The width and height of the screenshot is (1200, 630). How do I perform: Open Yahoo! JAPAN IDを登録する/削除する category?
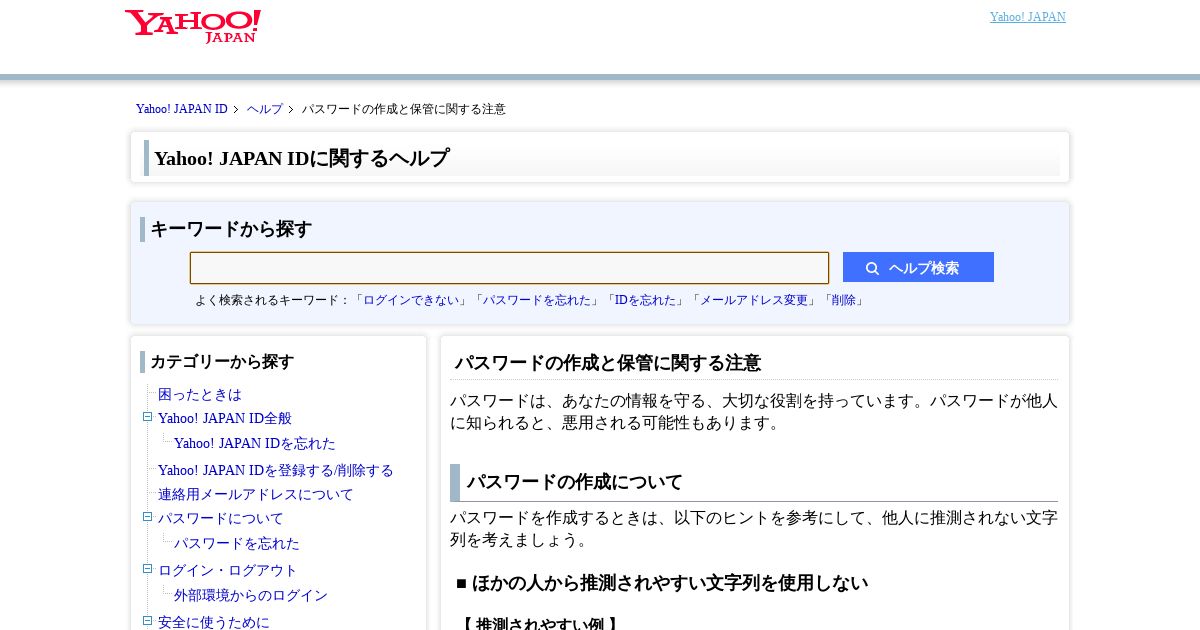(276, 470)
